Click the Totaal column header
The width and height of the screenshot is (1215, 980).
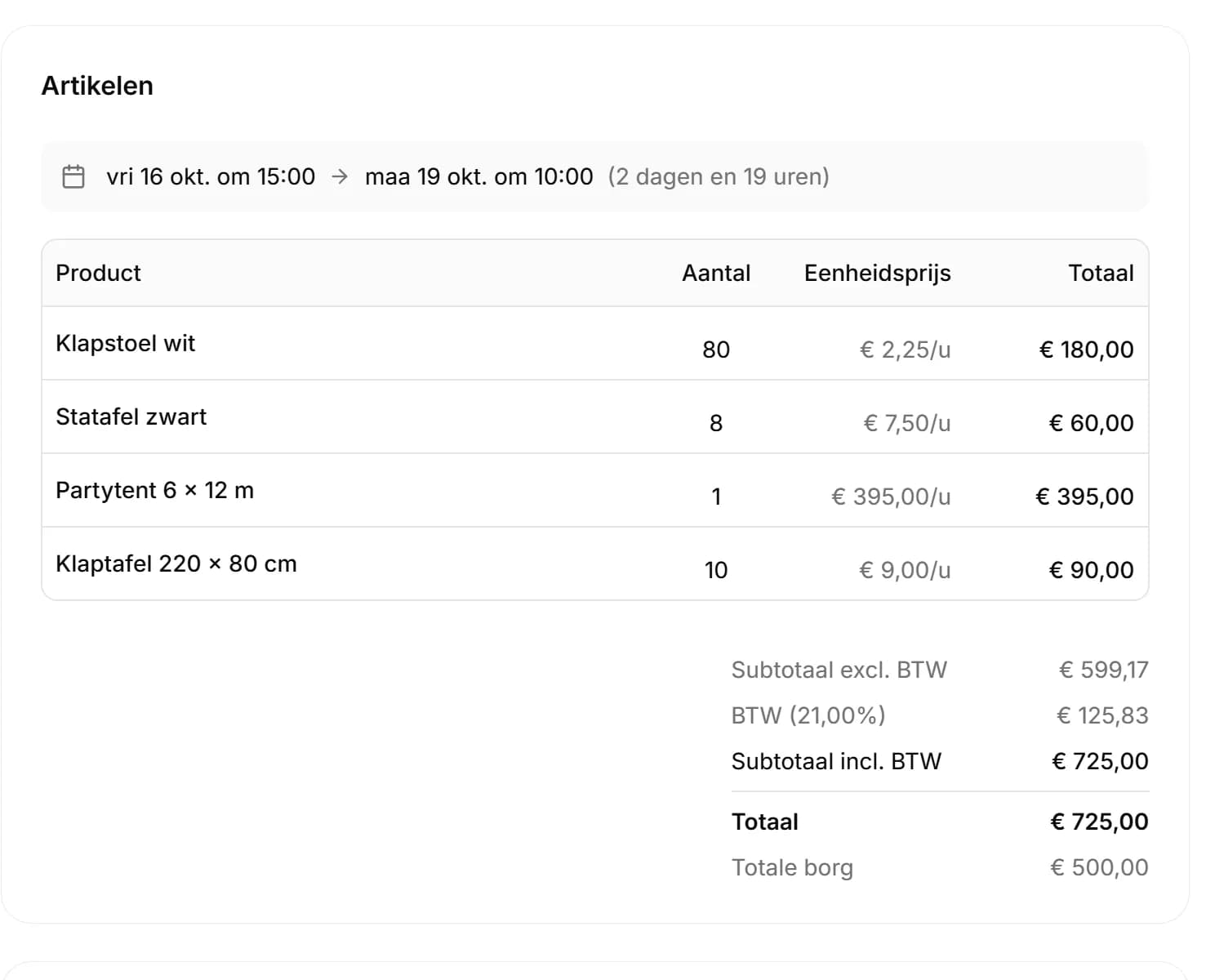1101,273
